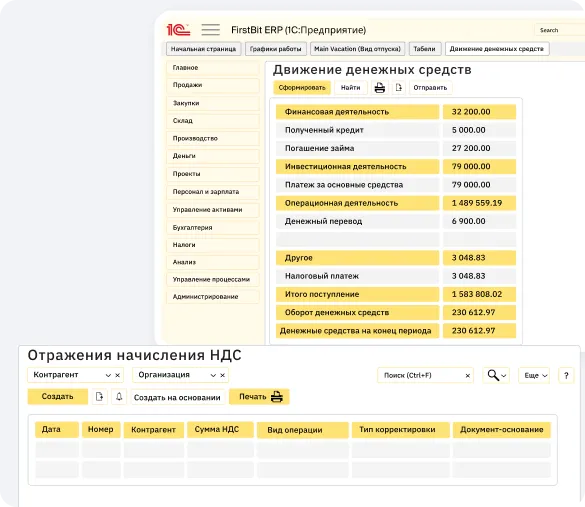585x507 pixels.
Task: Select the Погашение займа row
Action: (396, 148)
